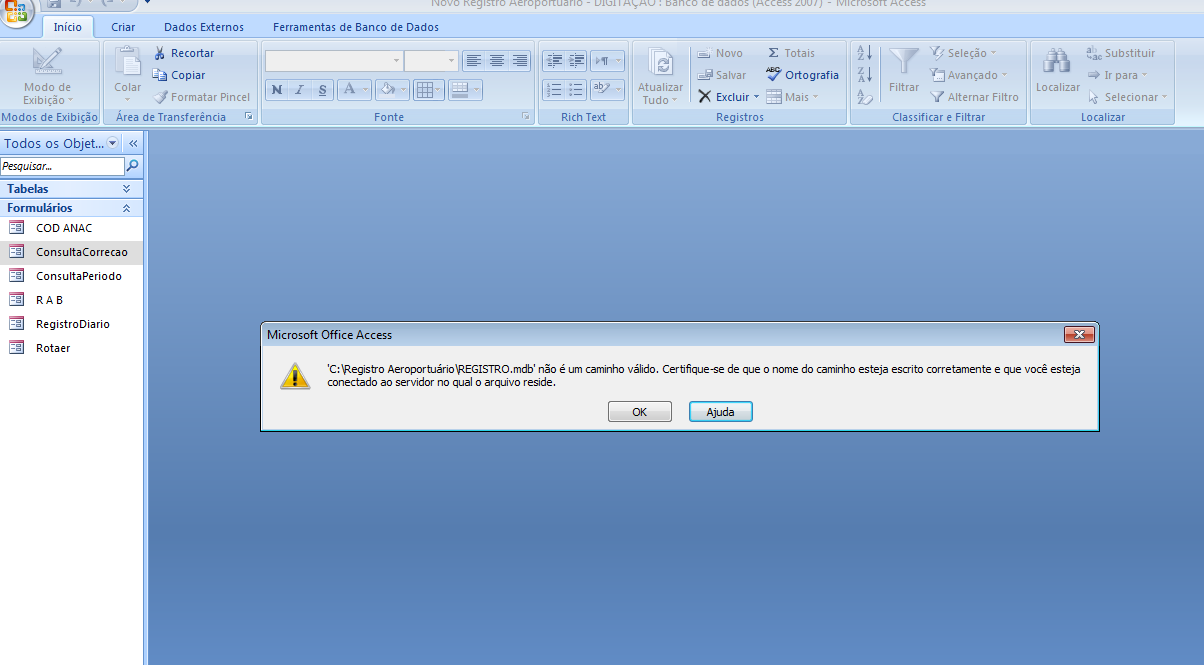Open the fill color bucket dropdown arrow
Screen dimensions: 1204x665
tap(403, 90)
